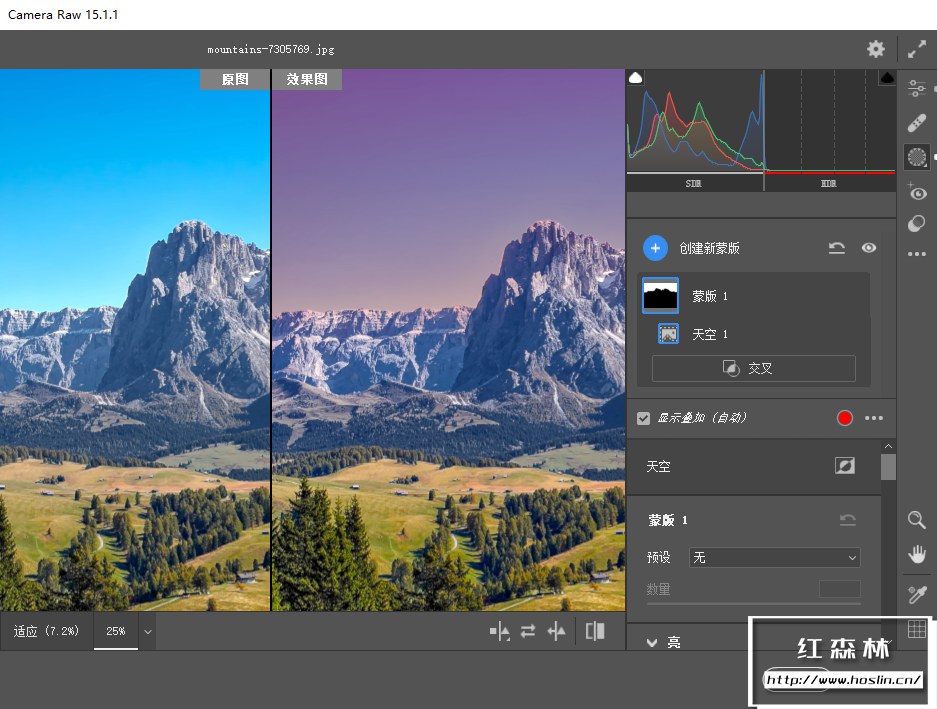Select the Zoom magnifier tool
Screen dimensions: 937x709
tap(917, 519)
